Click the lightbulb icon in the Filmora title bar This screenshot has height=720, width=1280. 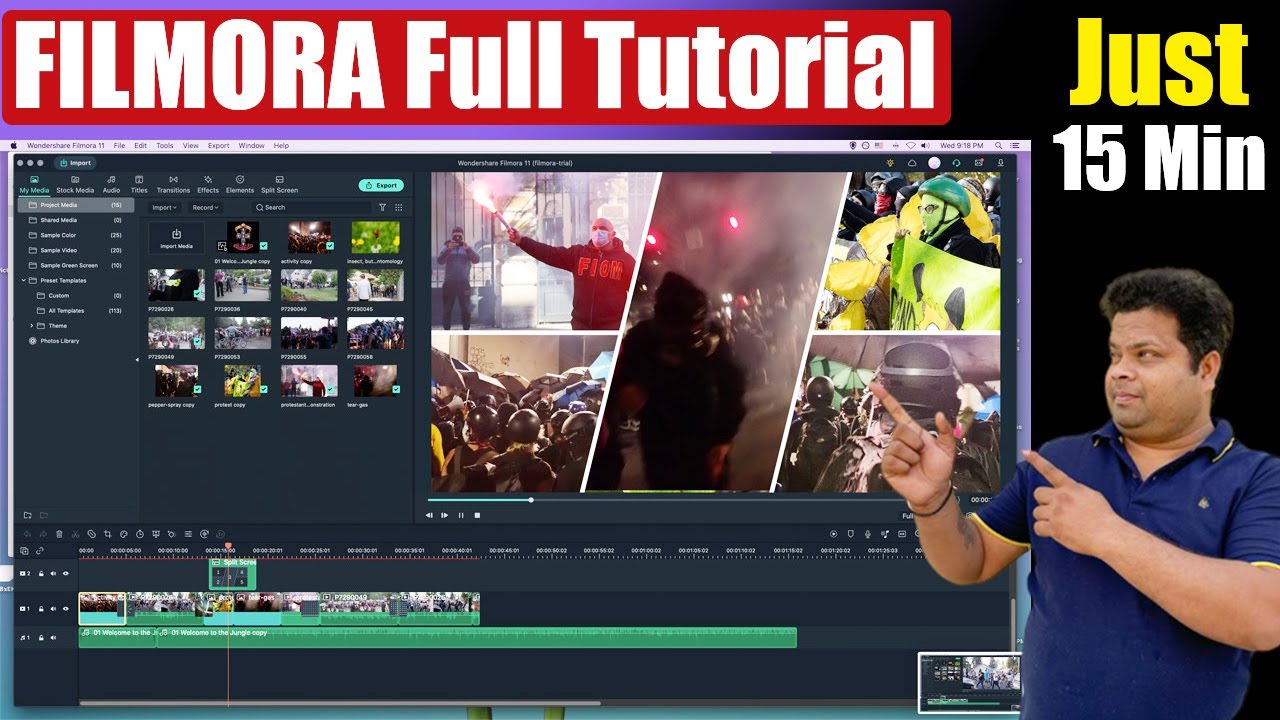(x=890, y=163)
